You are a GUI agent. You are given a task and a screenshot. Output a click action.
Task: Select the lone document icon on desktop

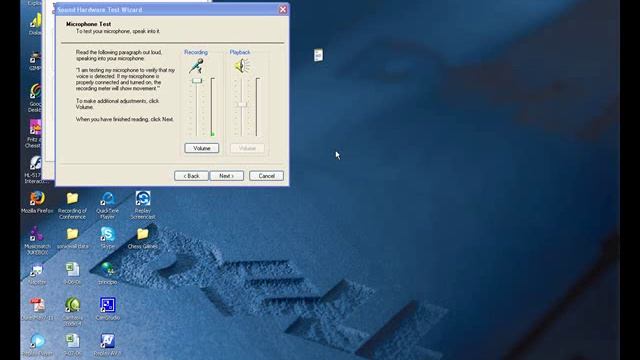[318, 55]
